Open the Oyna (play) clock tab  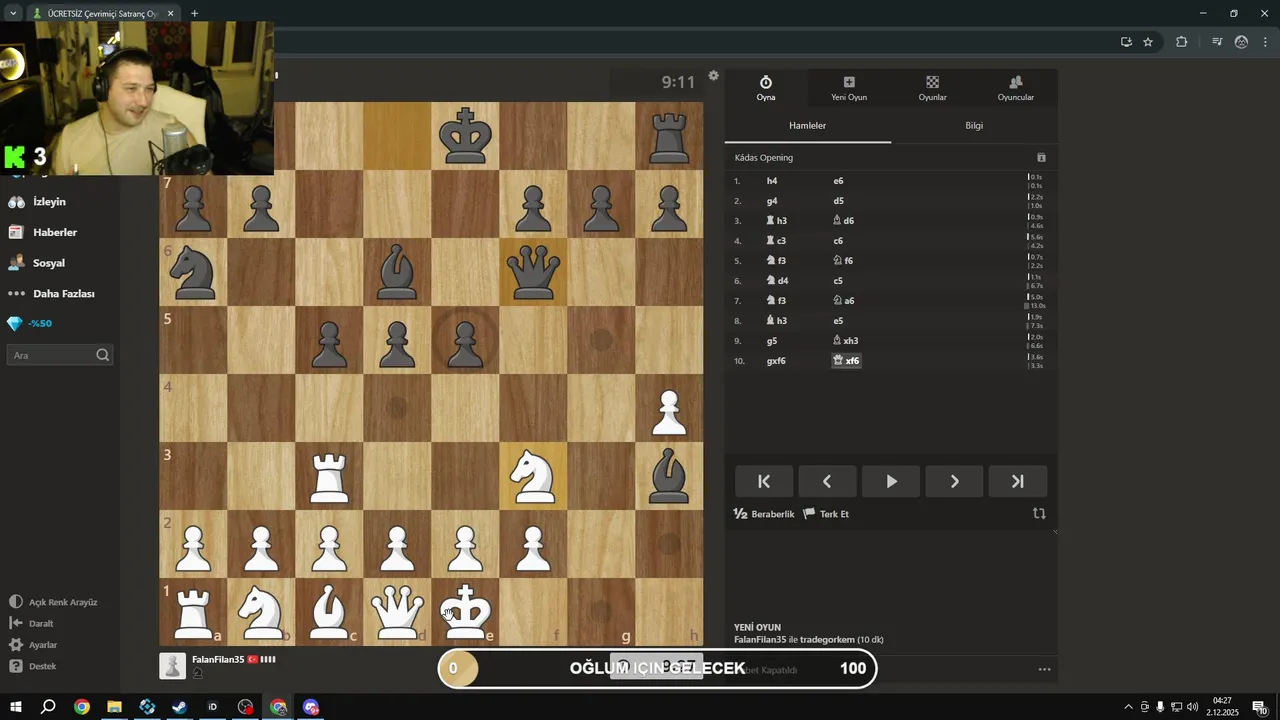click(766, 88)
